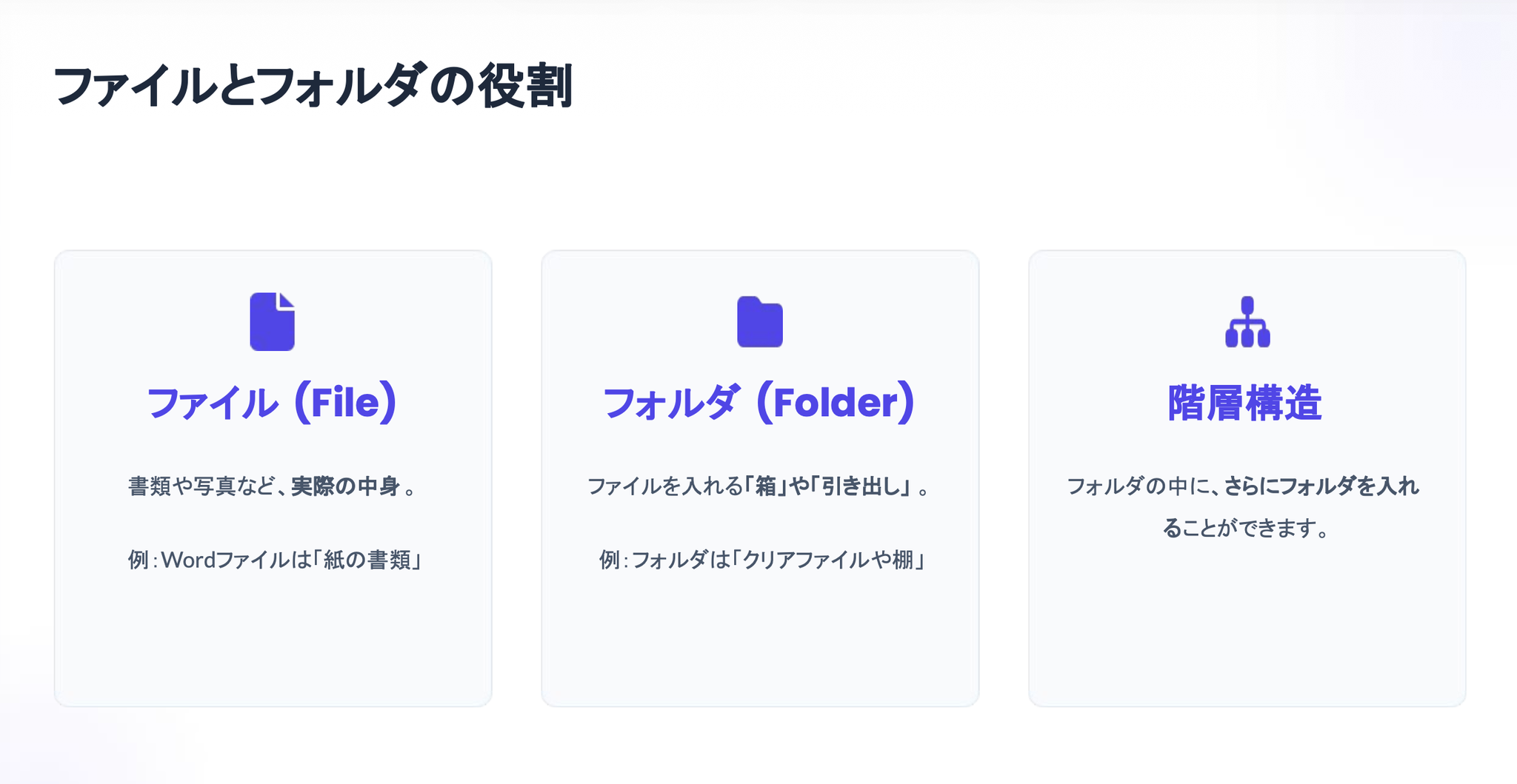Click the bold text 実際の中身
This screenshot has width=1517, height=784.
[x=345, y=486]
